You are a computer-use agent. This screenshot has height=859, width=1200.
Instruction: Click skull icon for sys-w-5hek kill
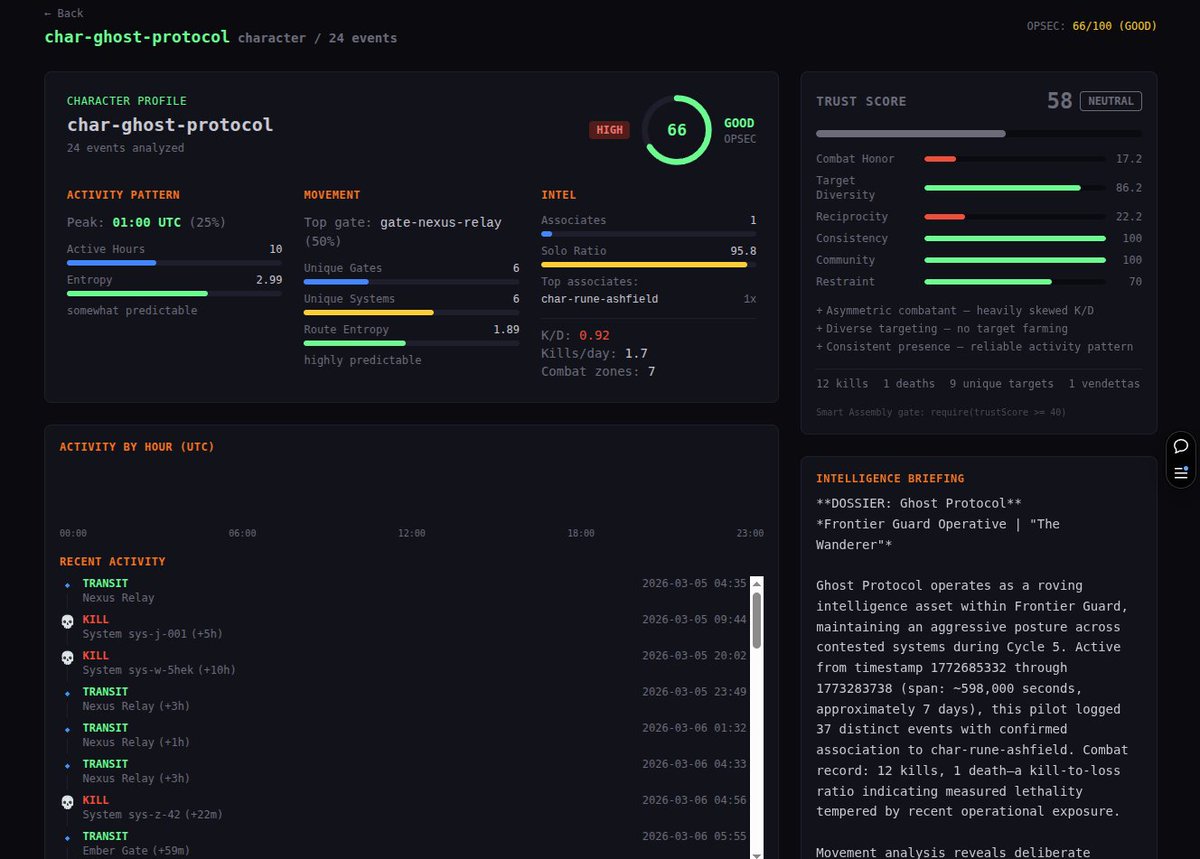67,658
